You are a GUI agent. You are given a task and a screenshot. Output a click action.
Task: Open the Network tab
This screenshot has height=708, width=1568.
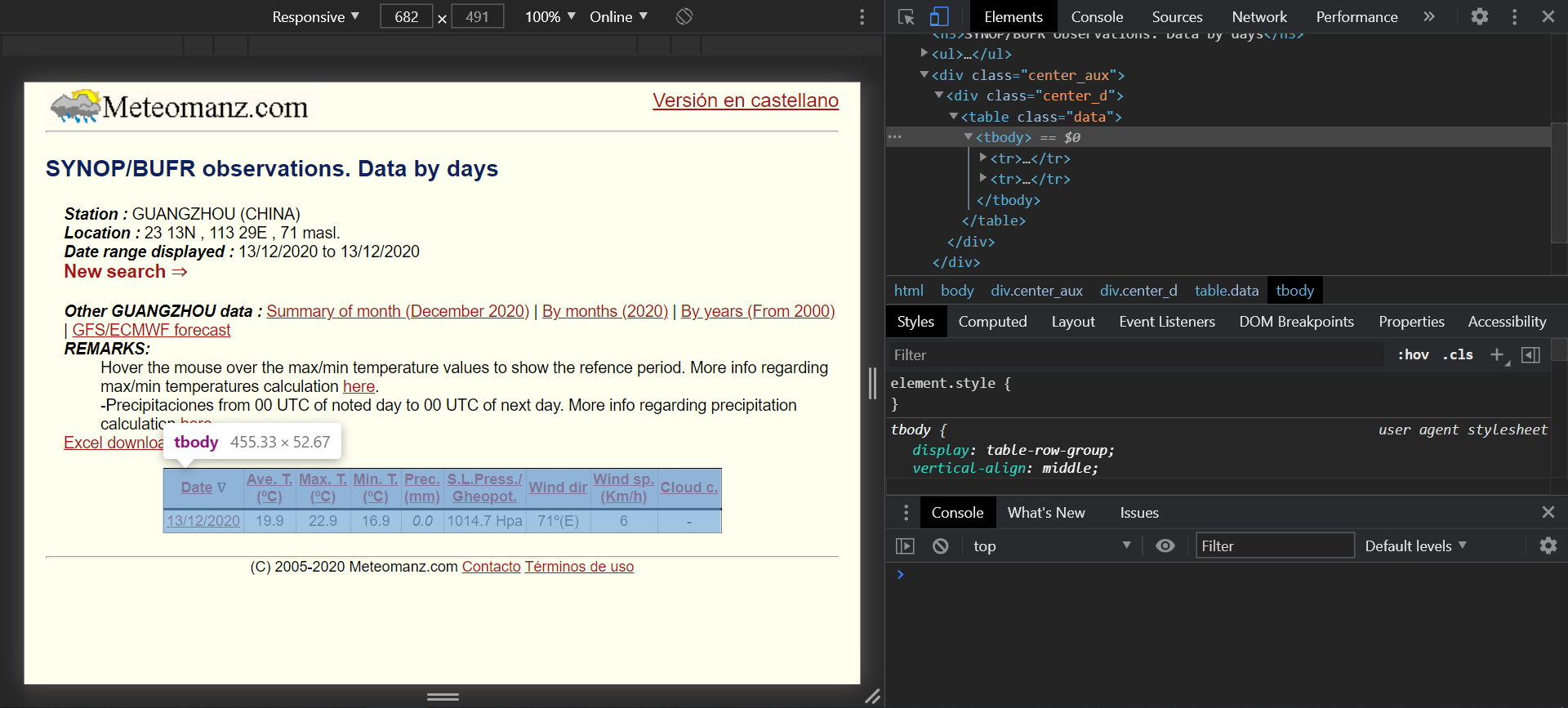click(x=1259, y=16)
